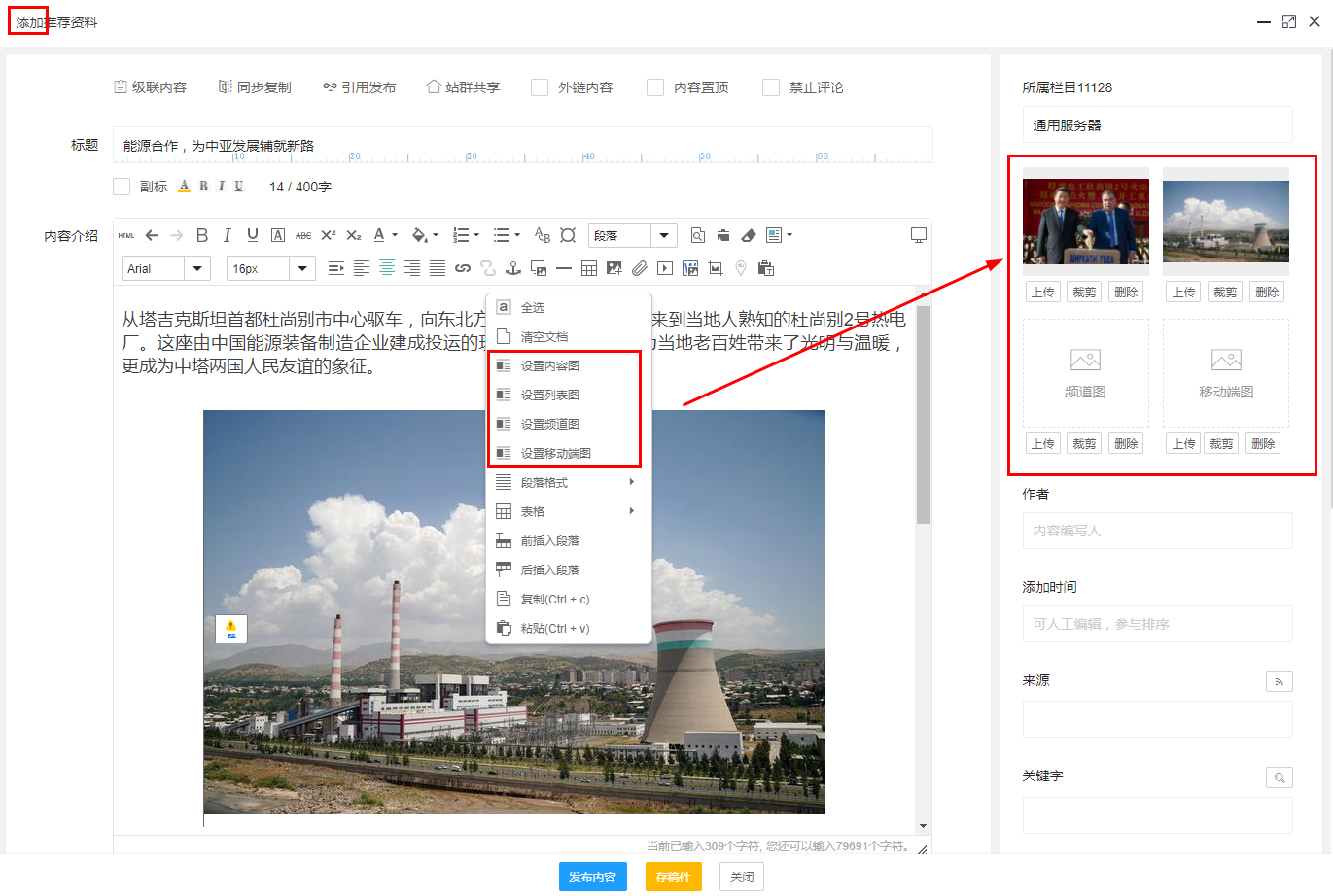
Task: Center-align the paragraph
Action: pyautogui.click(x=387, y=268)
